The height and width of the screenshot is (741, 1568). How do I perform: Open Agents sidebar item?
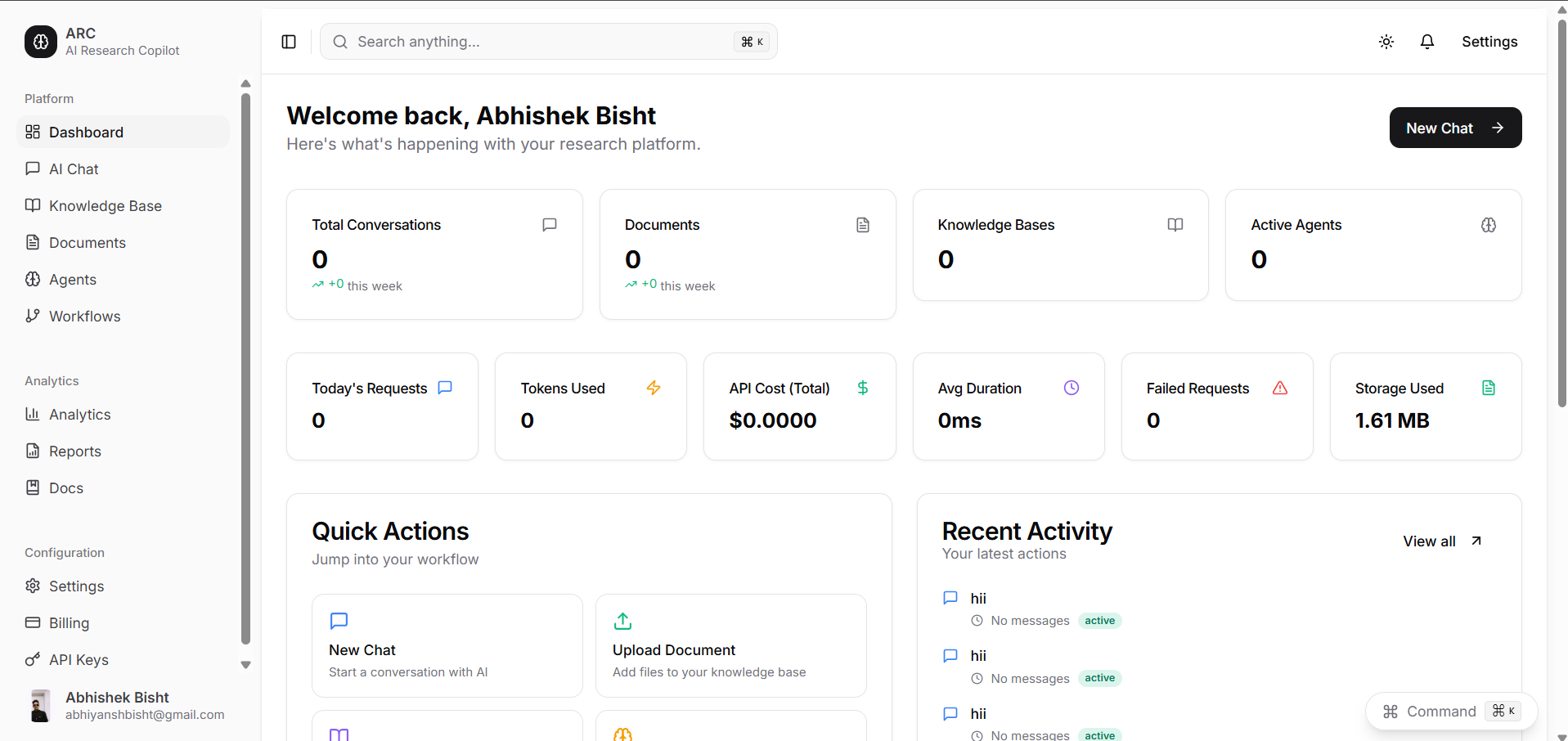point(123,279)
